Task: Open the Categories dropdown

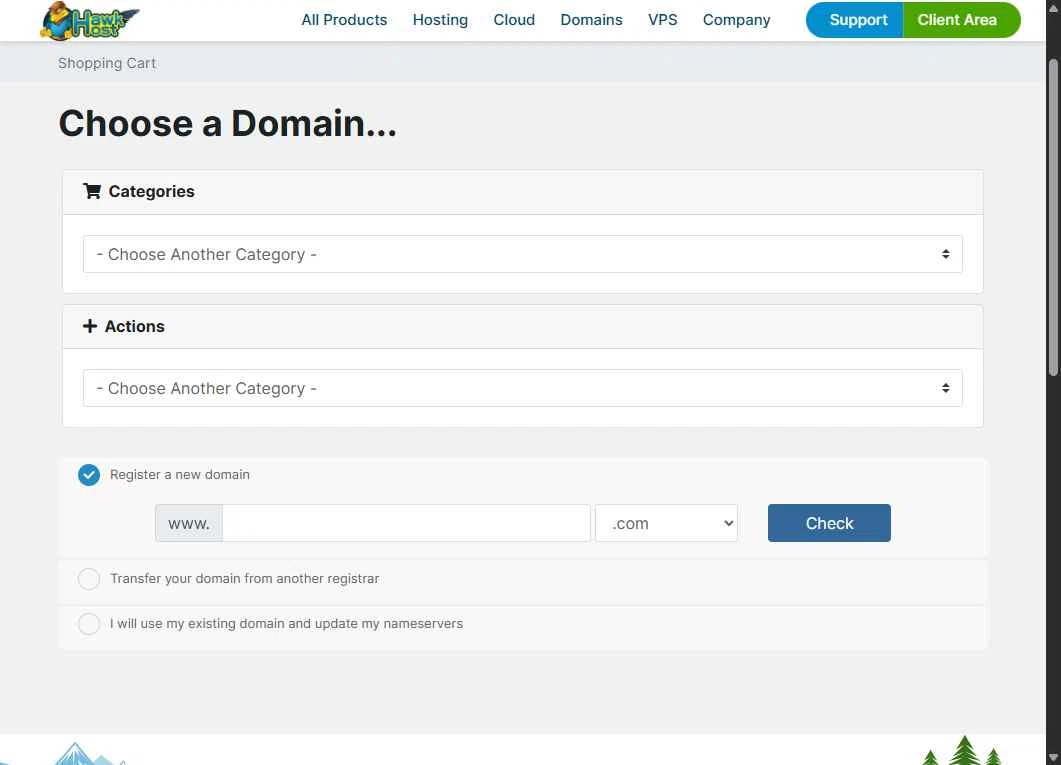Action: coord(522,254)
